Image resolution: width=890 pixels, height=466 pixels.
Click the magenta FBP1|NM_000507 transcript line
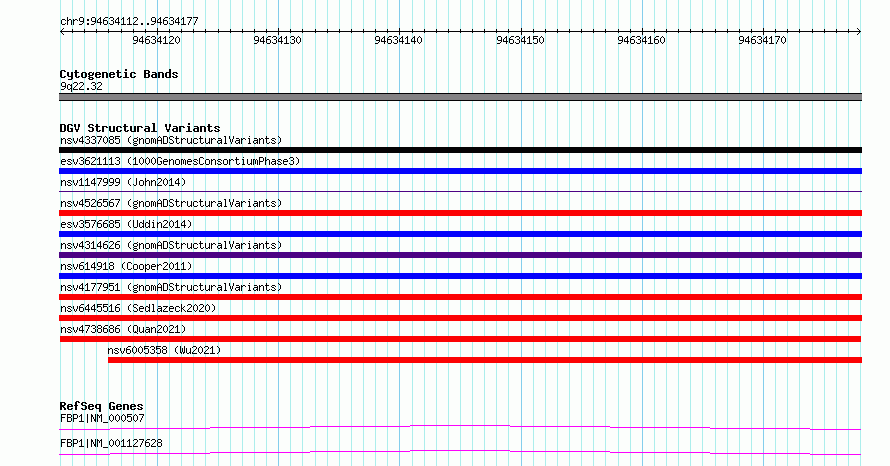coord(460,427)
